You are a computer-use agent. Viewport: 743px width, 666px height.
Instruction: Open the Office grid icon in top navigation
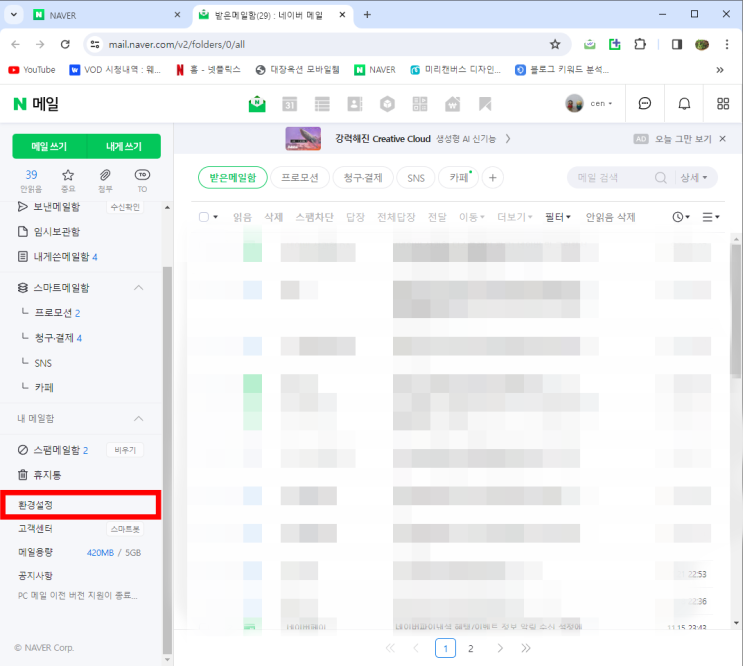pyautogui.click(x=420, y=104)
